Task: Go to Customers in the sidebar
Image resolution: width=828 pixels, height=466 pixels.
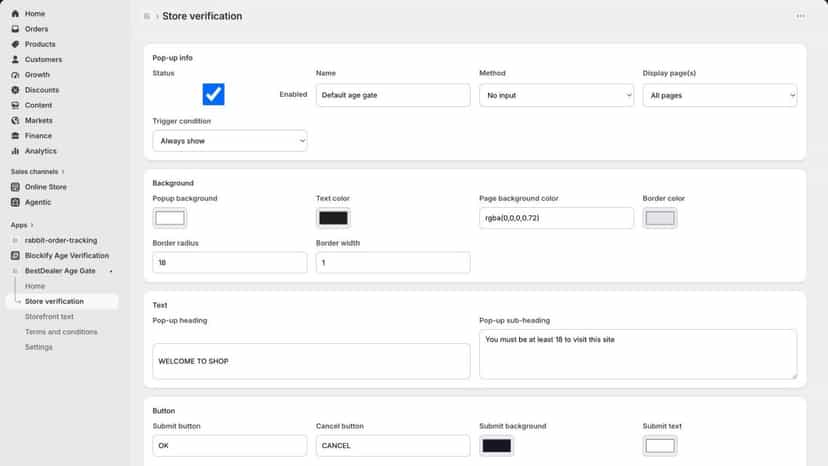Action: click(43, 60)
